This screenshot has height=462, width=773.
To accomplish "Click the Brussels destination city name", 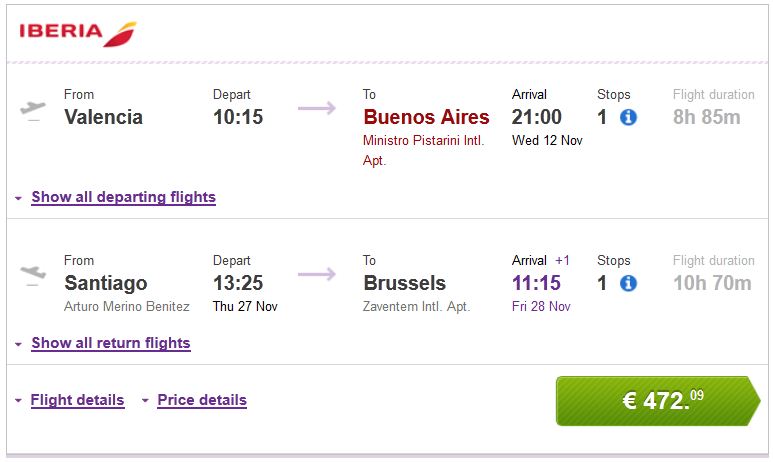I will 404,283.
